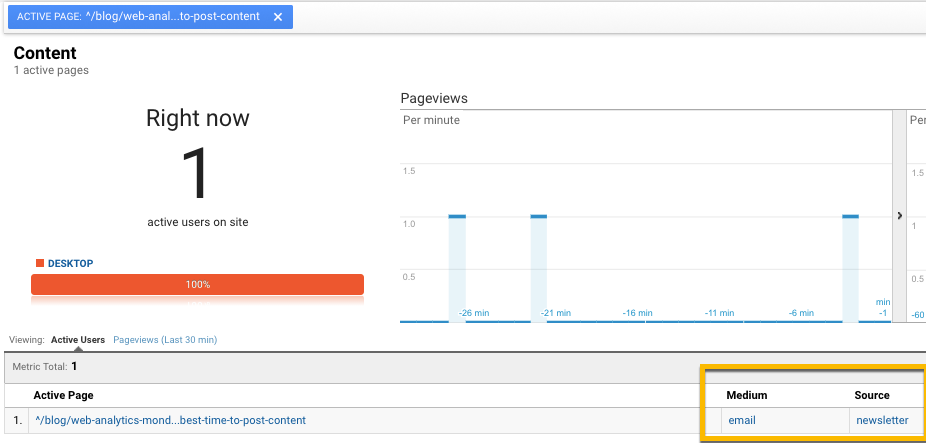Select the pageview bar near -26 min
Screen dimensions: 926x443
coord(457,268)
